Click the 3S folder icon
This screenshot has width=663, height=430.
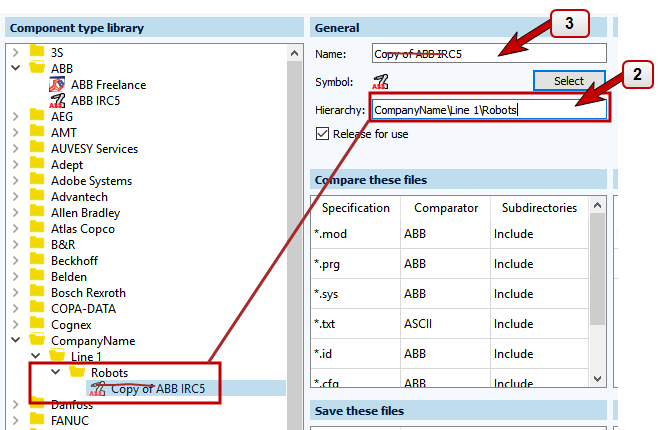pyautogui.click(x=37, y=52)
